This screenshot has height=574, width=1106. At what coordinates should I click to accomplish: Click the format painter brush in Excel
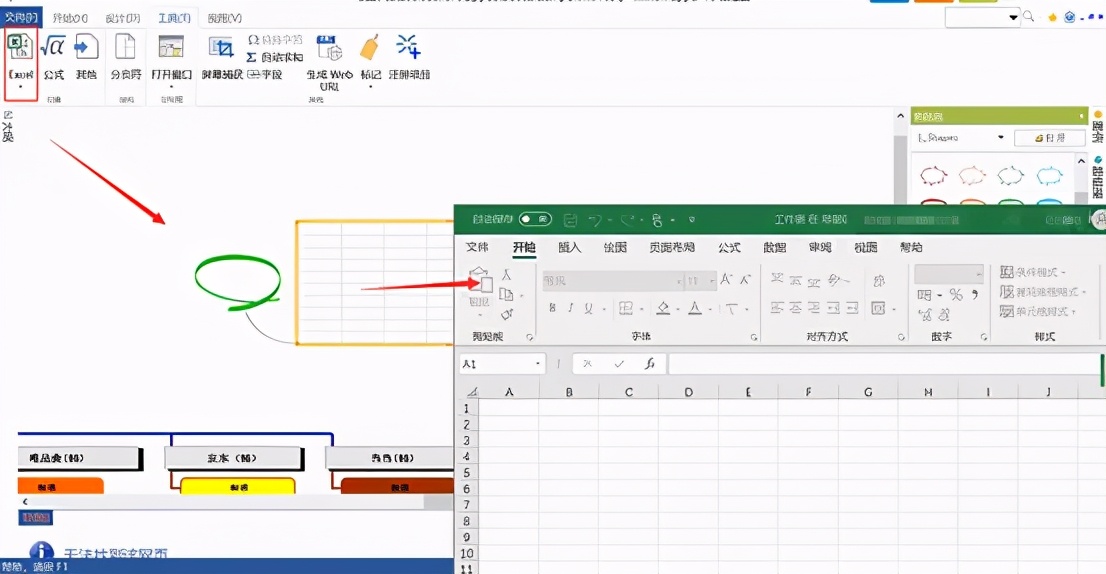pyautogui.click(x=507, y=314)
